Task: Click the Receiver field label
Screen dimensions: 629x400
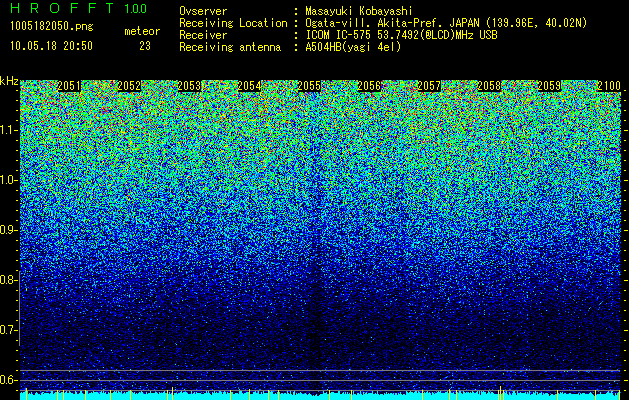Action: point(203,35)
